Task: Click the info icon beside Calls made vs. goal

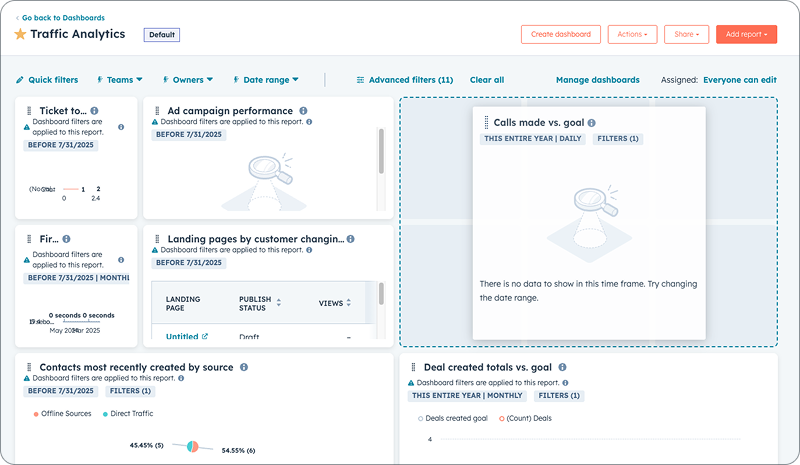Action: click(591, 123)
